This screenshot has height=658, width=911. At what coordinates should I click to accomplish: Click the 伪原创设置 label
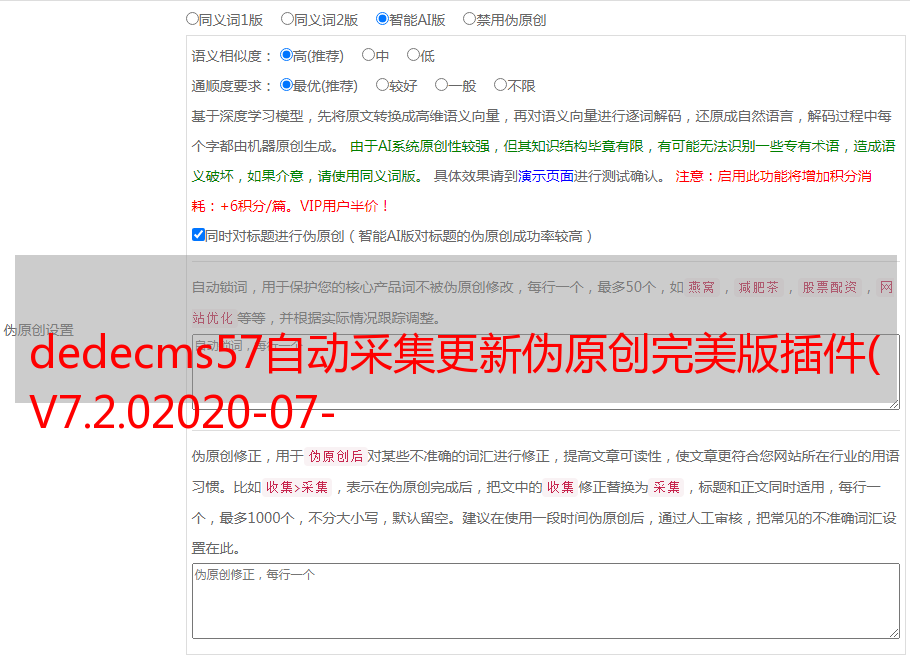tap(38, 330)
